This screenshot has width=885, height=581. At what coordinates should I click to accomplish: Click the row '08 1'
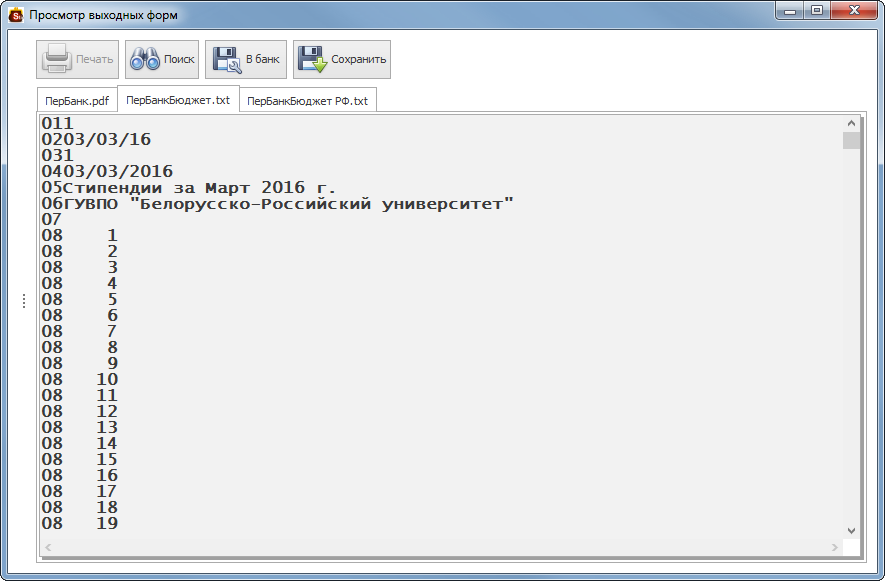pyautogui.click(x=80, y=235)
